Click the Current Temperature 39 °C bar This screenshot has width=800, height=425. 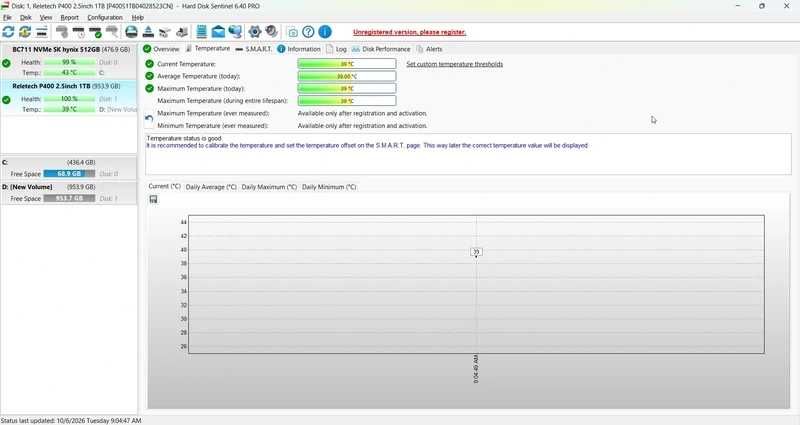tap(347, 64)
